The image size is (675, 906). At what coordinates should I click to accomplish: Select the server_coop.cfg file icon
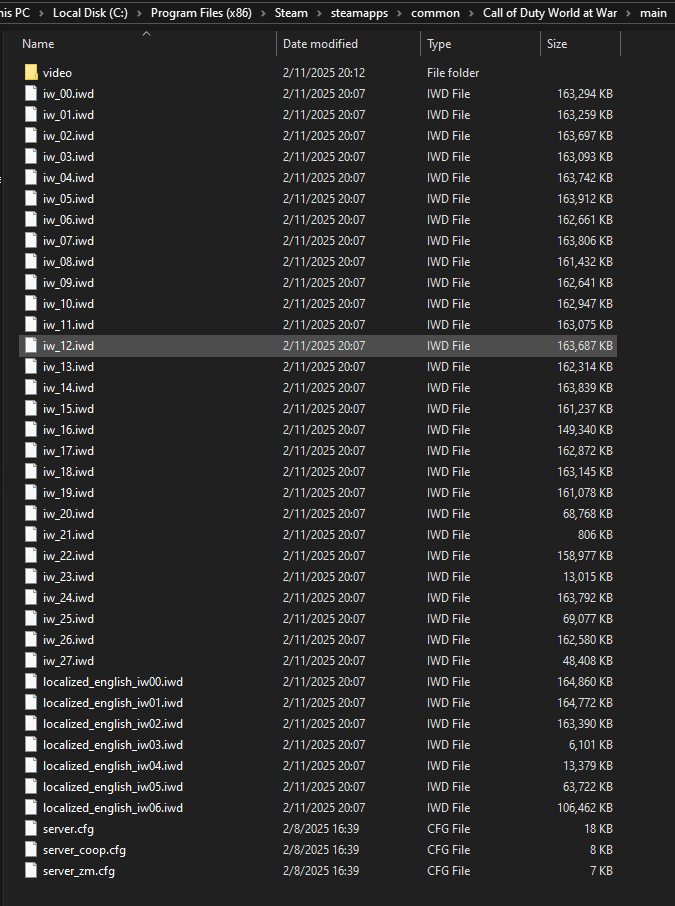tap(31, 849)
